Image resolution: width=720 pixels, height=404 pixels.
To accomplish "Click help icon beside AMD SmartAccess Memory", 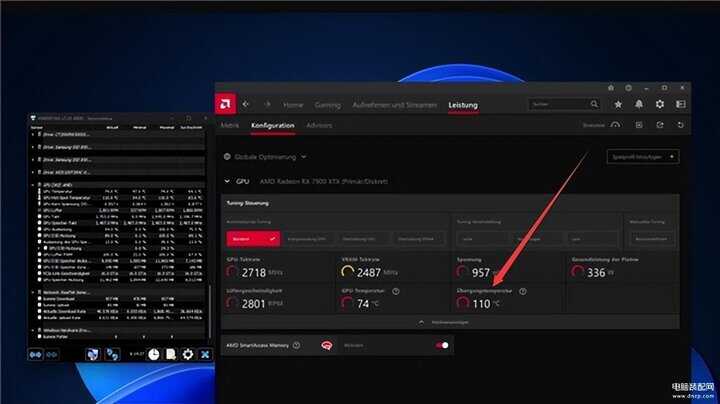I will coord(297,345).
